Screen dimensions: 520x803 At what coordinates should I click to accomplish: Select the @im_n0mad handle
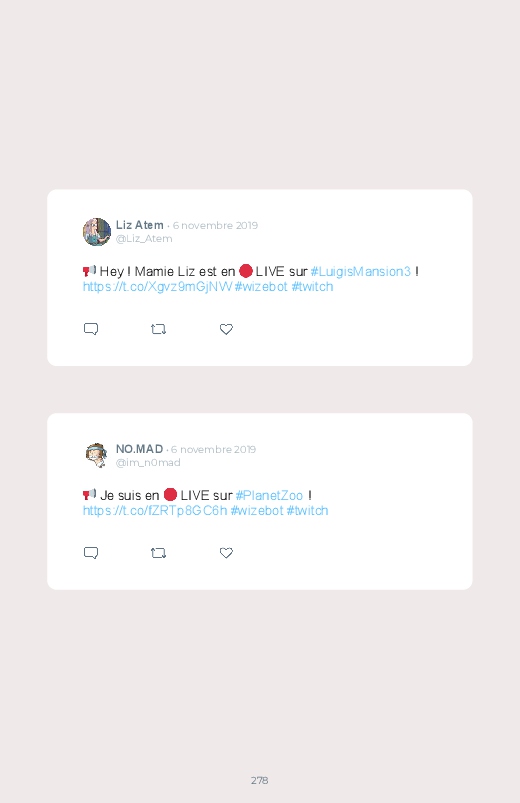(x=148, y=462)
